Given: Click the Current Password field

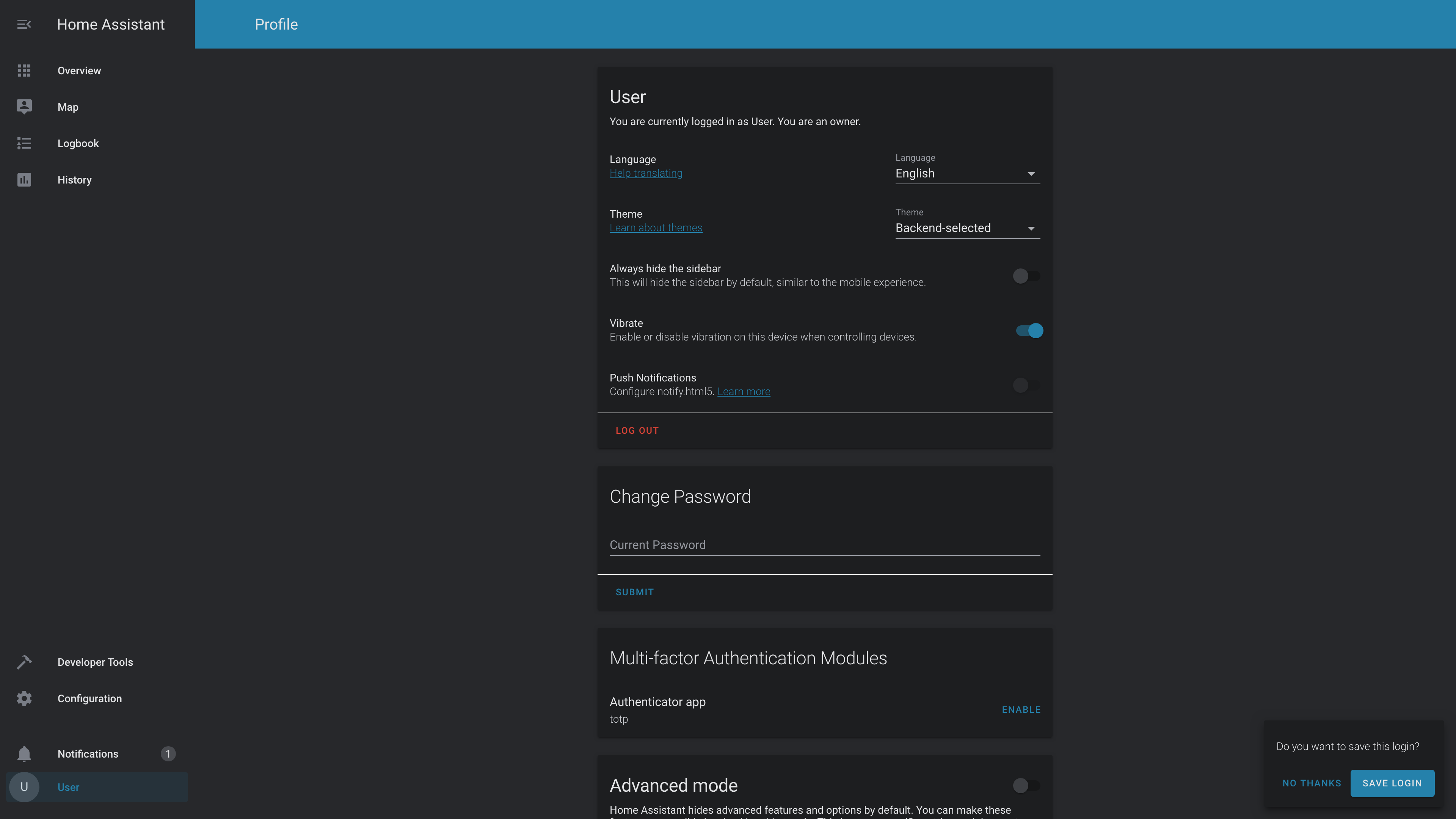Looking at the screenshot, I should pos(824,545).
